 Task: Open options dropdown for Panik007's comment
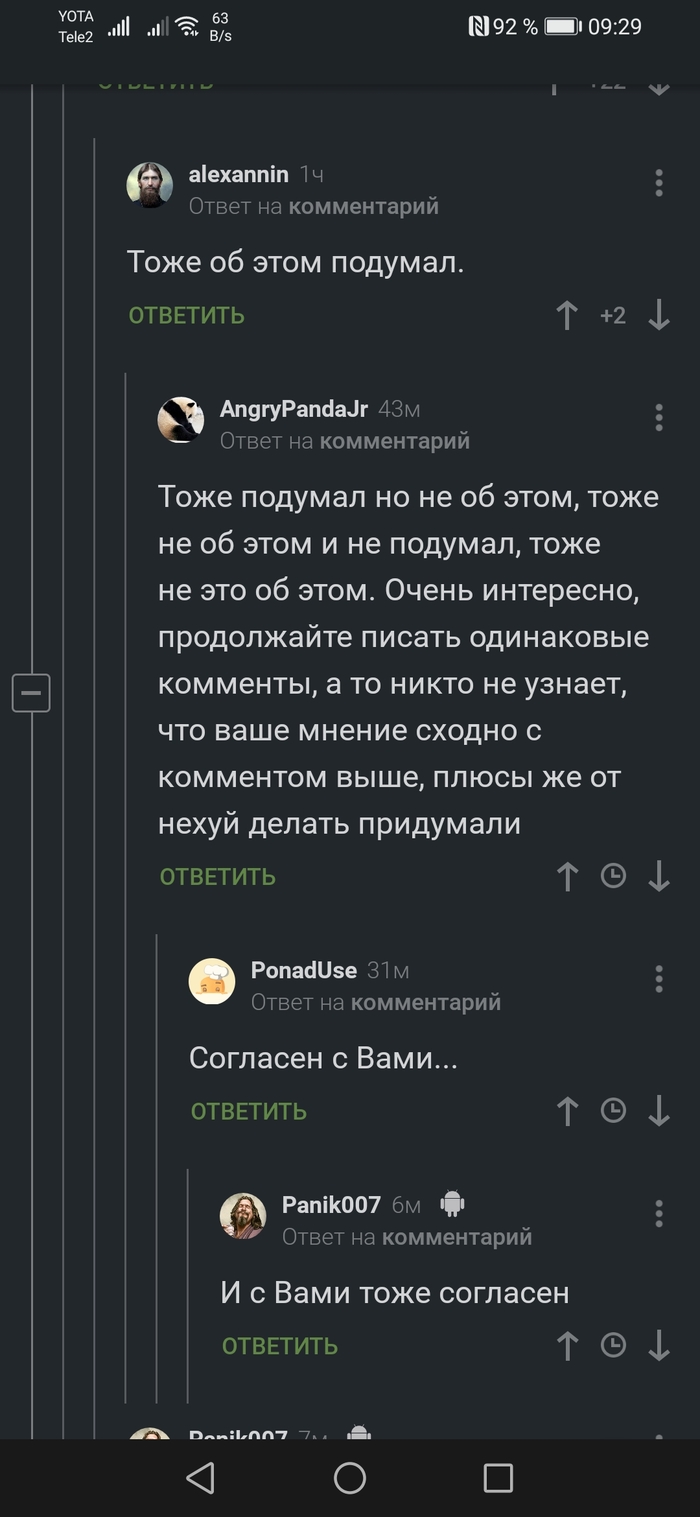pos(659,1214)
